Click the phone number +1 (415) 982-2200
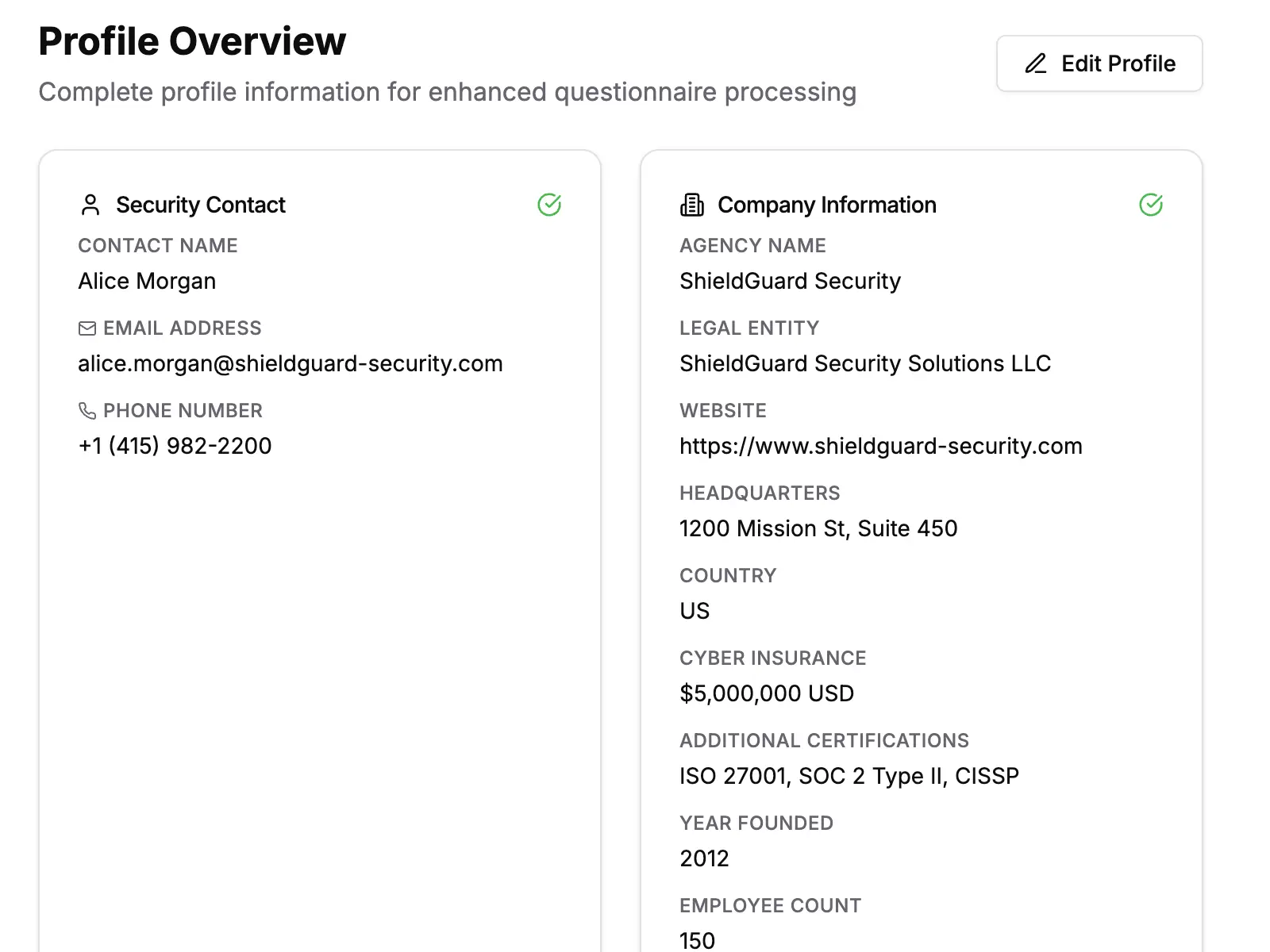This screenshot has width=1270, height=952. (x=175, y=445)
